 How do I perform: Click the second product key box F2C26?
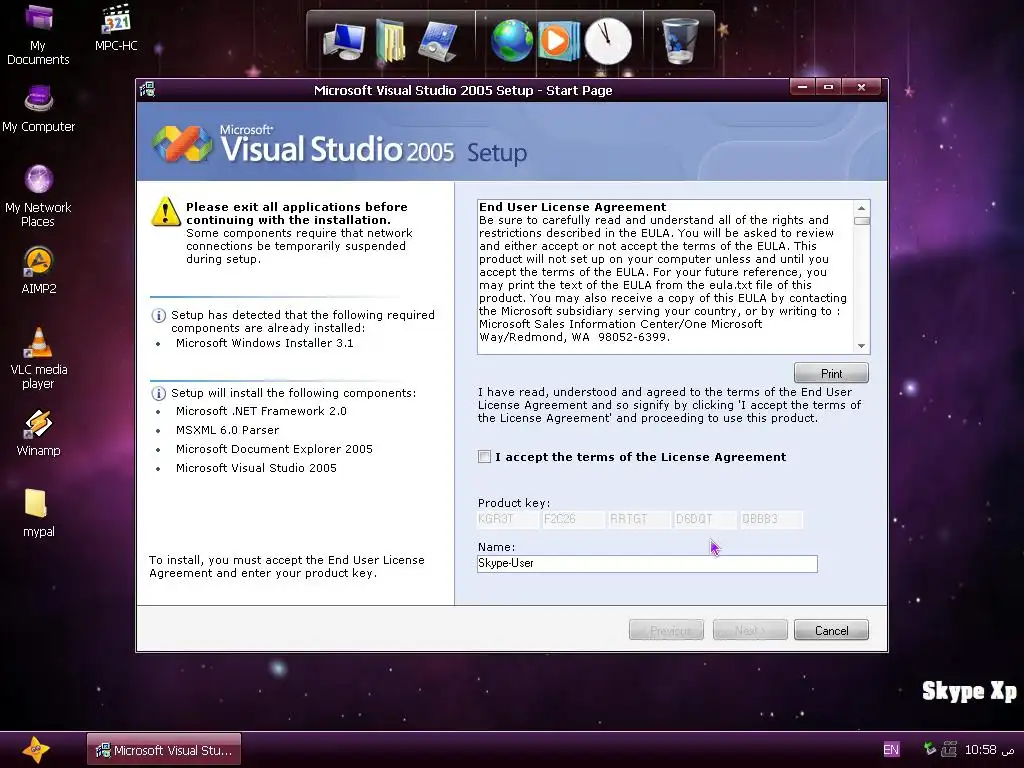(574, 519)
